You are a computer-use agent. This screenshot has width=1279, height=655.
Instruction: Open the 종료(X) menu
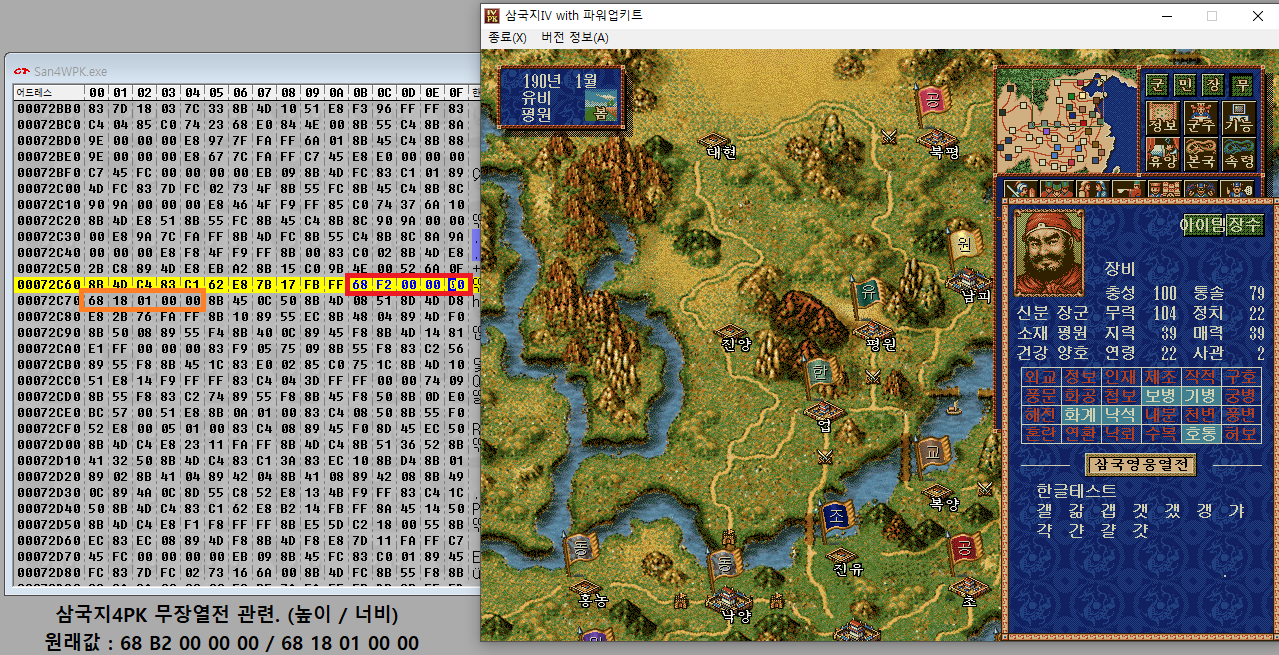coord(507,37)
